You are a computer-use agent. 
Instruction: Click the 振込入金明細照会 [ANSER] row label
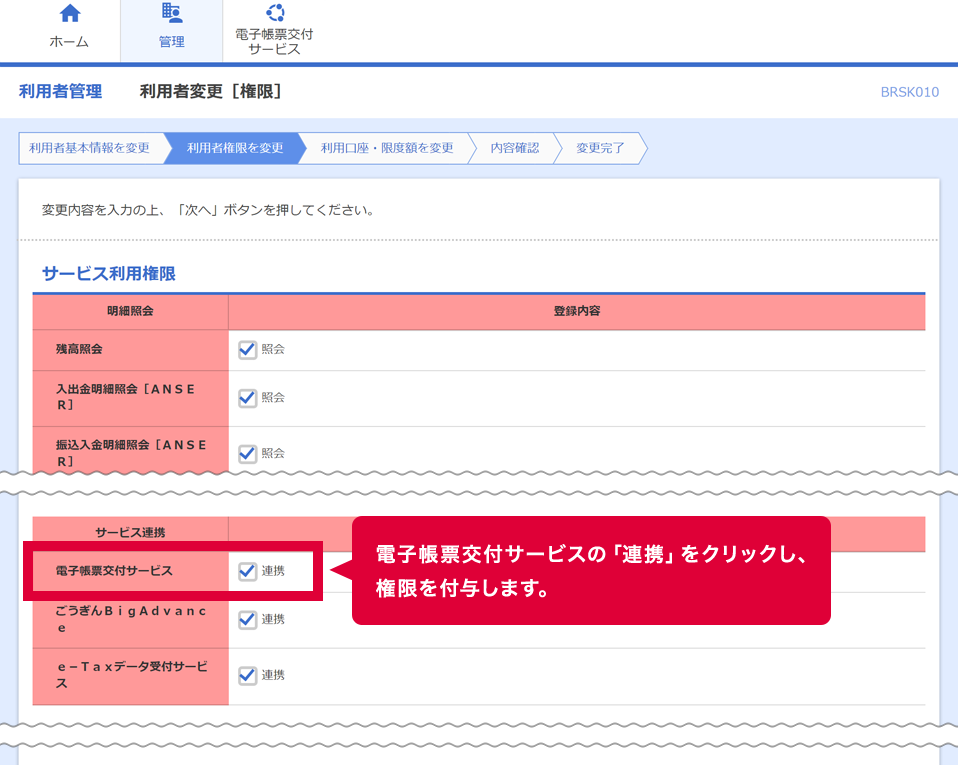pos(131,453)
